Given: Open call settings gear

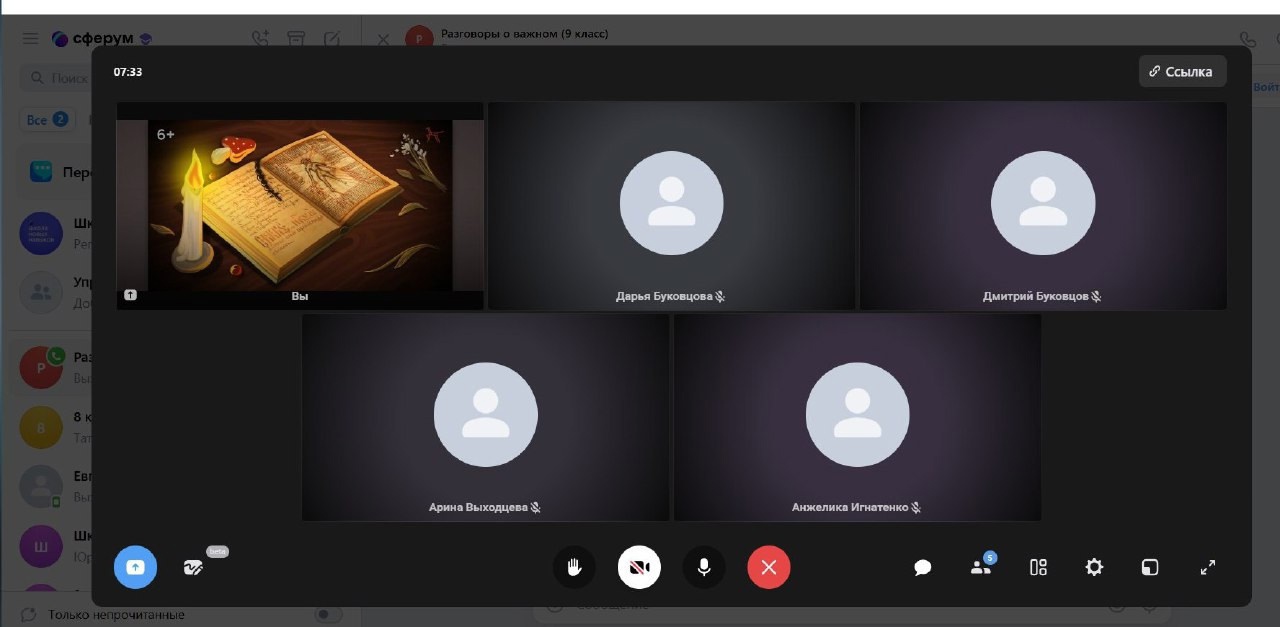Looking at the screenshot, I should pos(1094,567).
